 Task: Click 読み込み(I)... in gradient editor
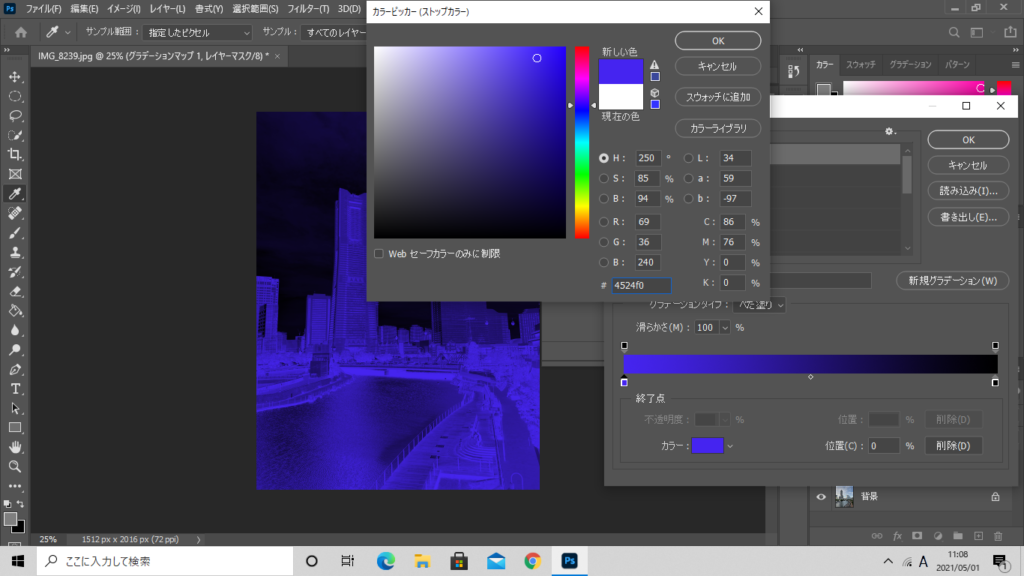(x=968, y=191)
